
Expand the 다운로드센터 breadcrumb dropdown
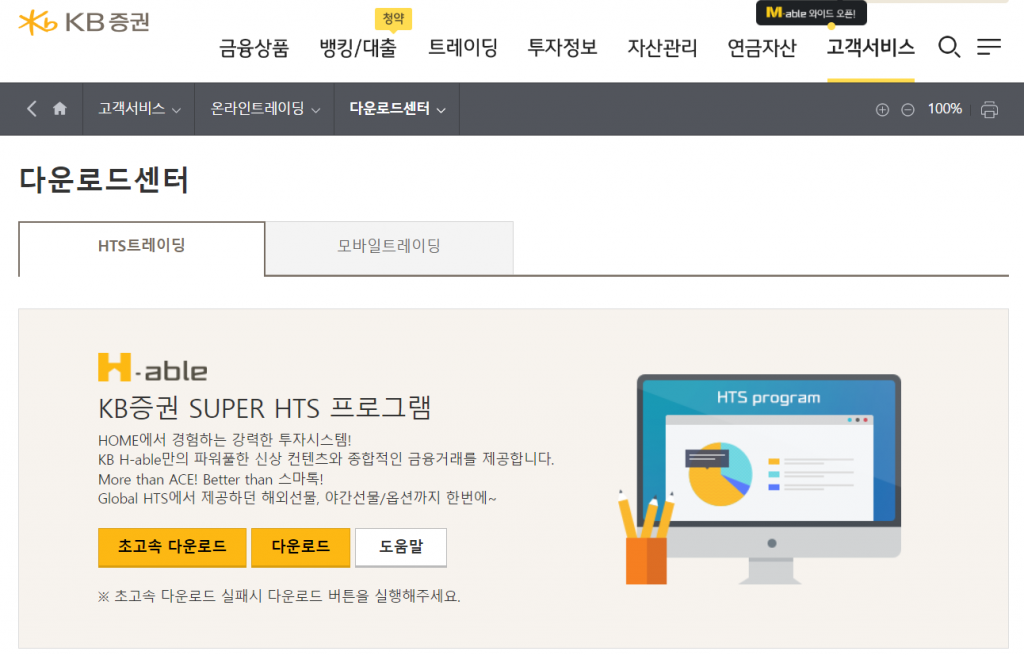coord(397,108)
